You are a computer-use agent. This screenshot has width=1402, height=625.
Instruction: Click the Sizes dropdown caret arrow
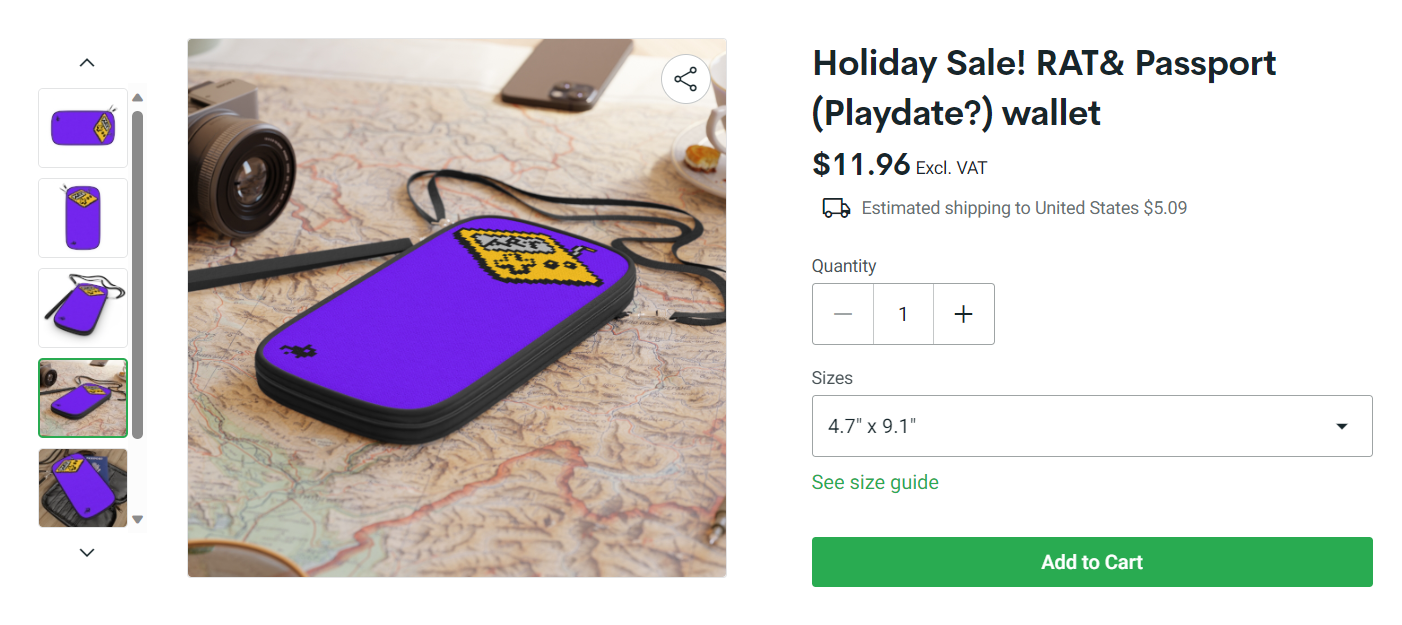[1342, 426]
